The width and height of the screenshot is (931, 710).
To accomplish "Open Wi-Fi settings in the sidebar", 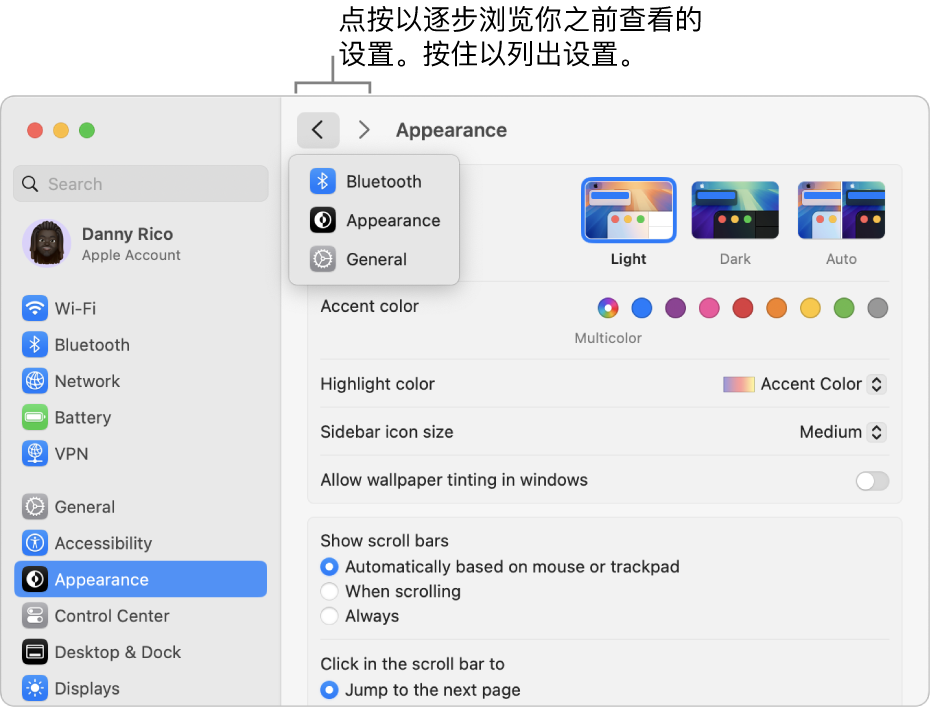I will coord(75,308).
